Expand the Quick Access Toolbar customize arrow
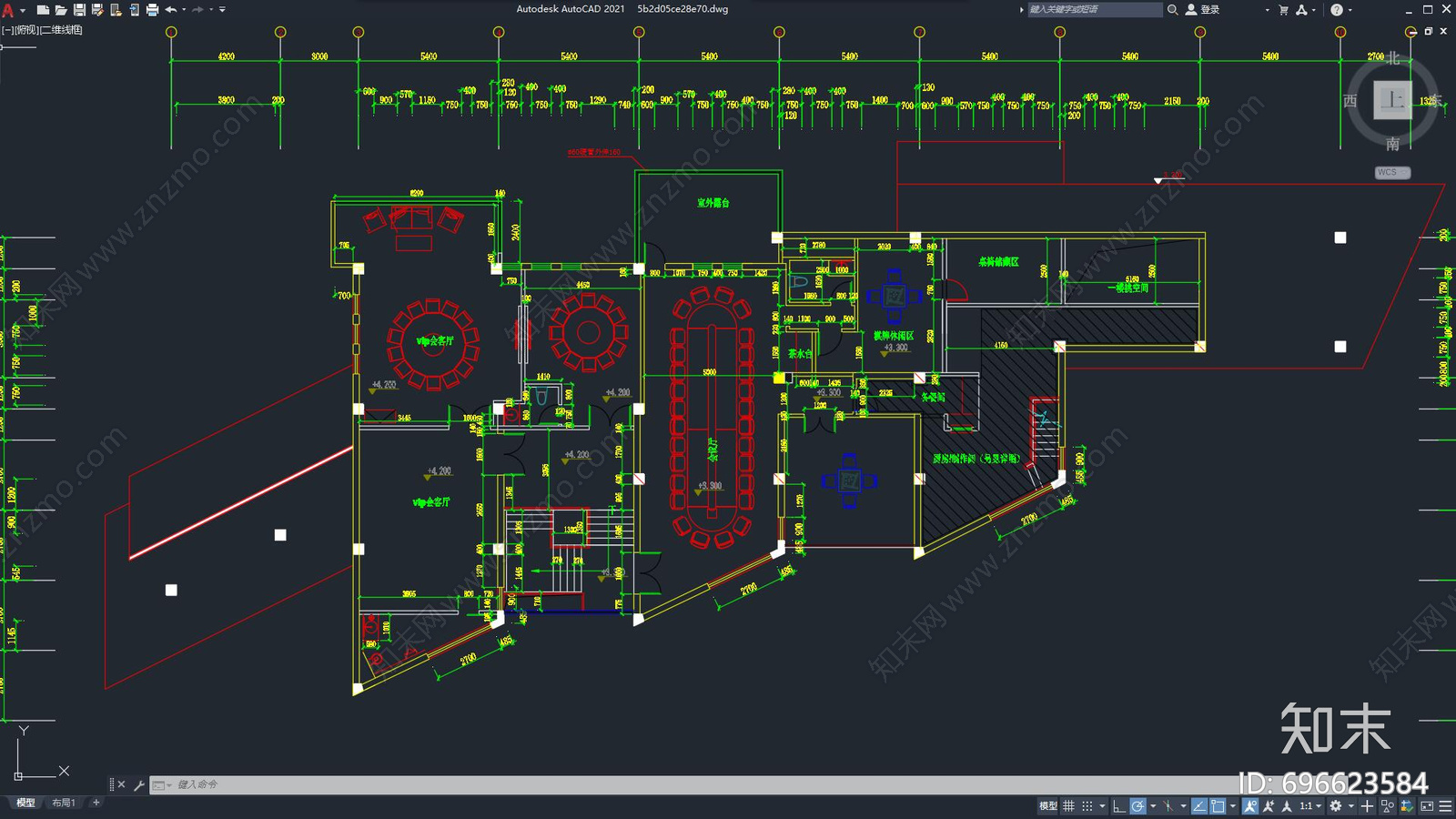Viewport: 1456px width, 819px height. 223,10
